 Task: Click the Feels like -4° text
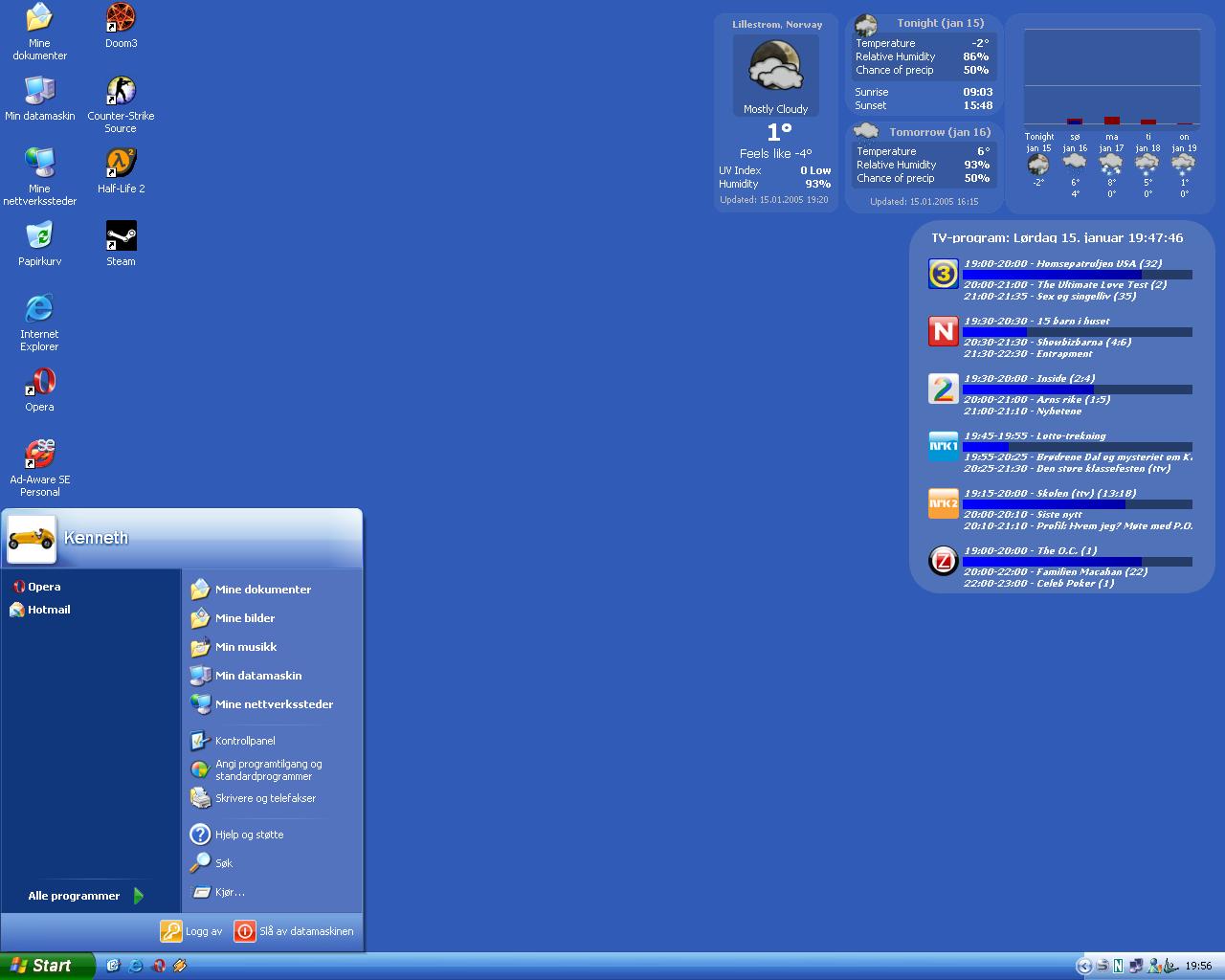(x=776, y=153)
